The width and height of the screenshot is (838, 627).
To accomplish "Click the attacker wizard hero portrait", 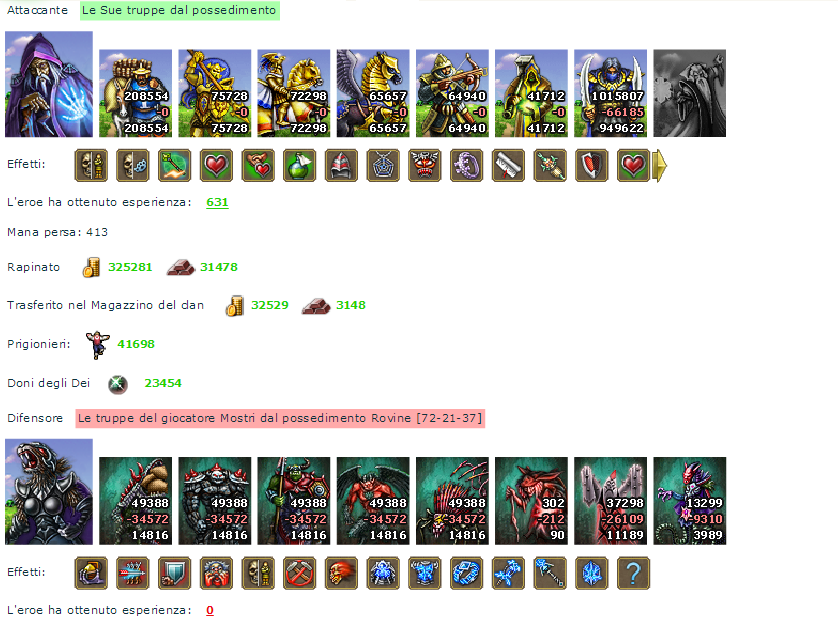I will coord(49,84).
